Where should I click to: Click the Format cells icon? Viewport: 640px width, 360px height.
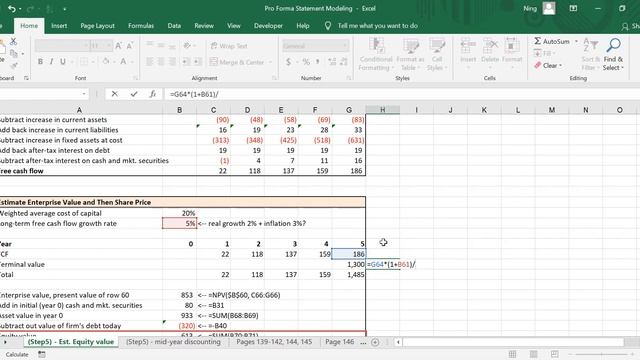[512, 51]
